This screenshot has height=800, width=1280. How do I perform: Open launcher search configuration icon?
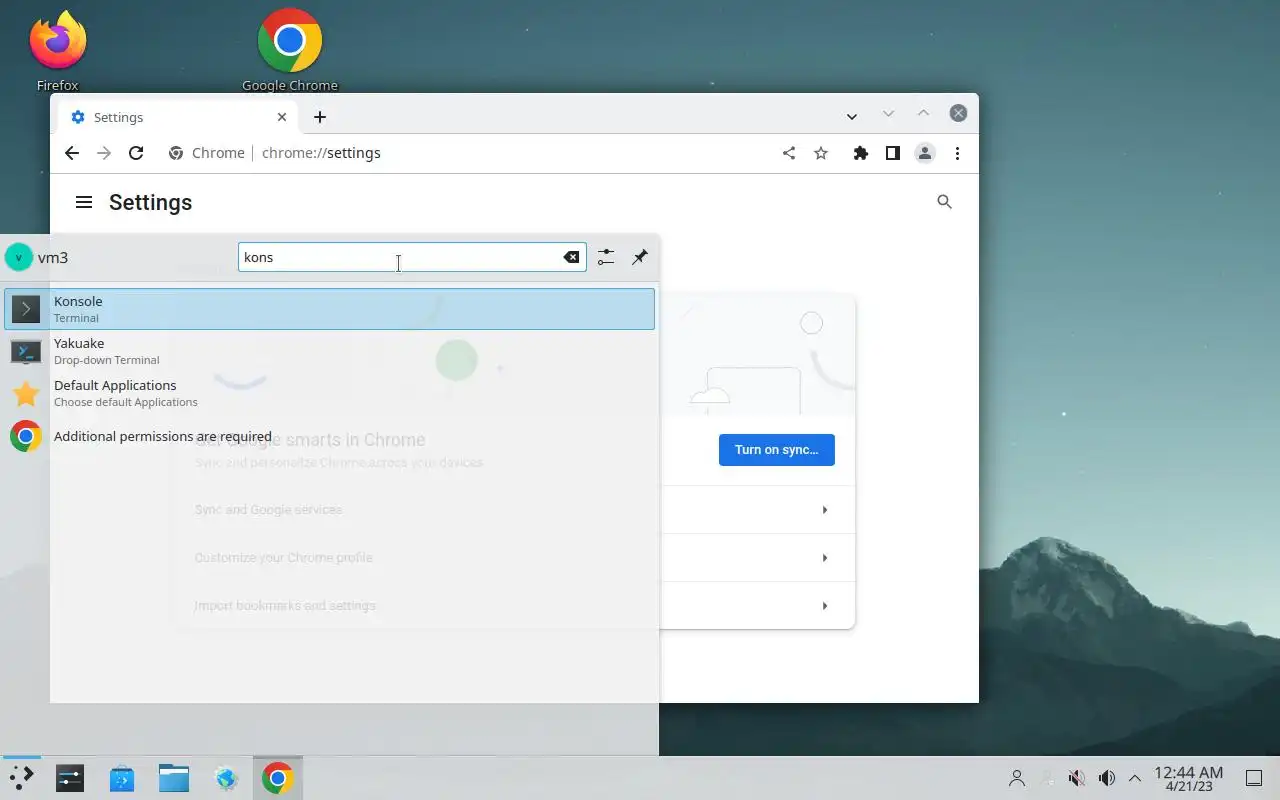606,257
